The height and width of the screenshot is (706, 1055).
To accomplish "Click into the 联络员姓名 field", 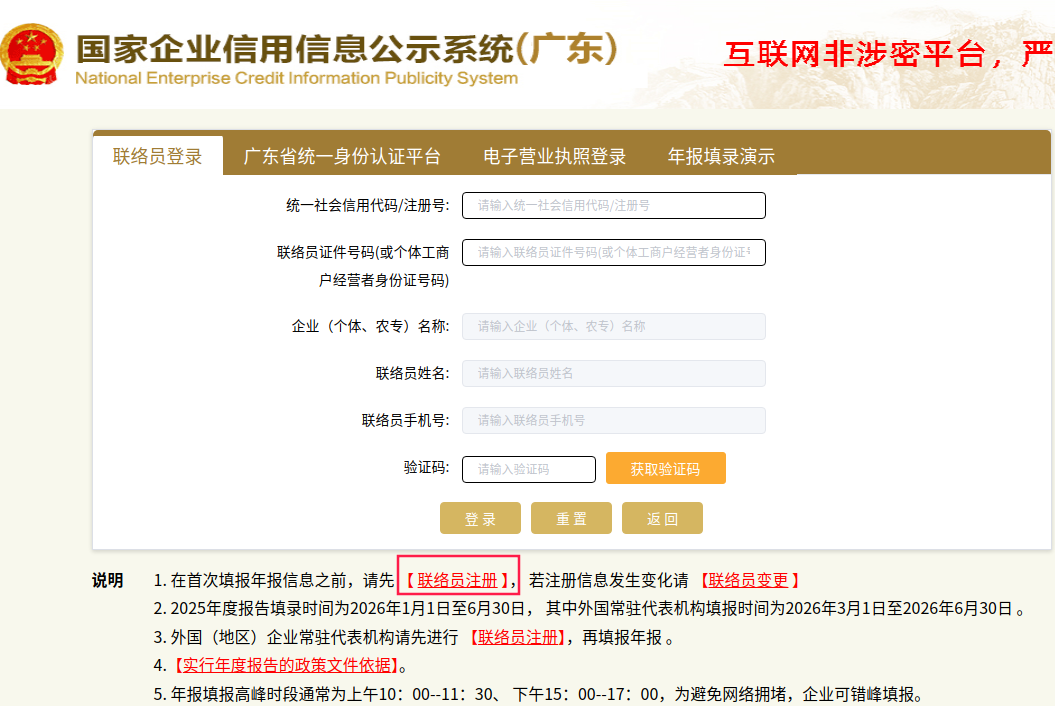I will (613, 373).
